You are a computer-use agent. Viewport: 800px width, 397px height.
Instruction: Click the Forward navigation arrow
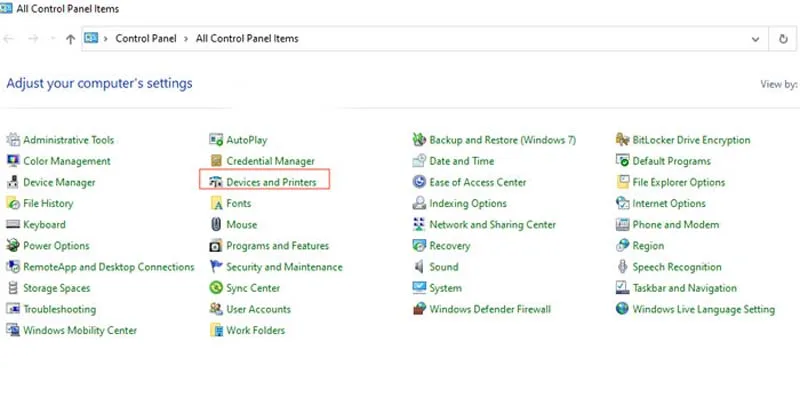(33, 39)
